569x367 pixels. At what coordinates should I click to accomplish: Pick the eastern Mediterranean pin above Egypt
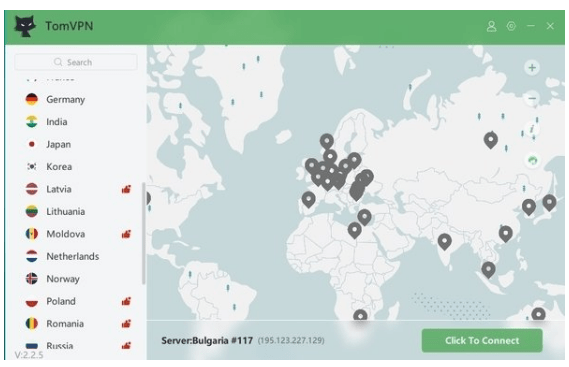coord(364,217)
